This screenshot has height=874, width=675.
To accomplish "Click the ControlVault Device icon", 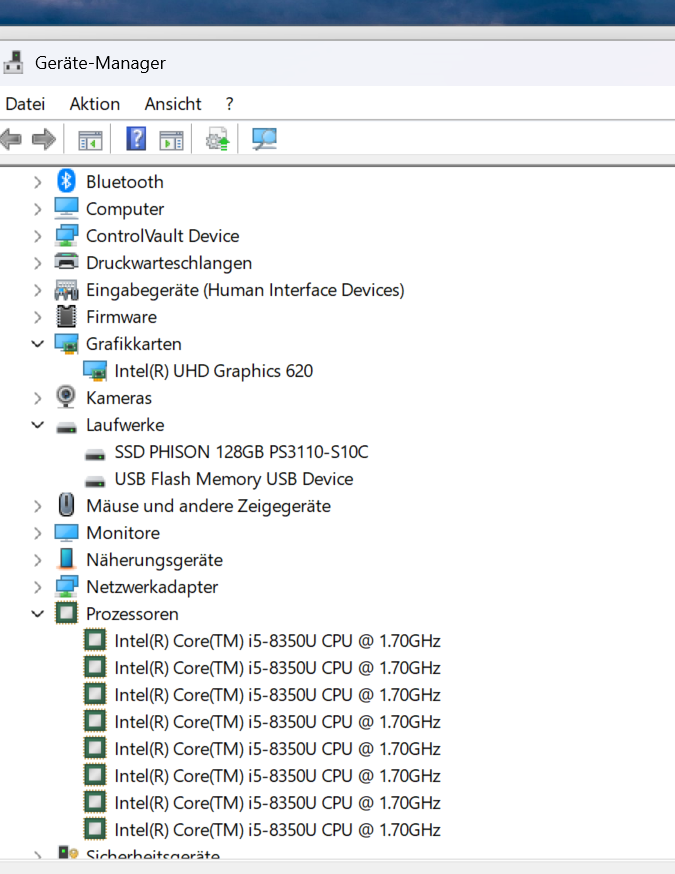I will tap(66, 235).
